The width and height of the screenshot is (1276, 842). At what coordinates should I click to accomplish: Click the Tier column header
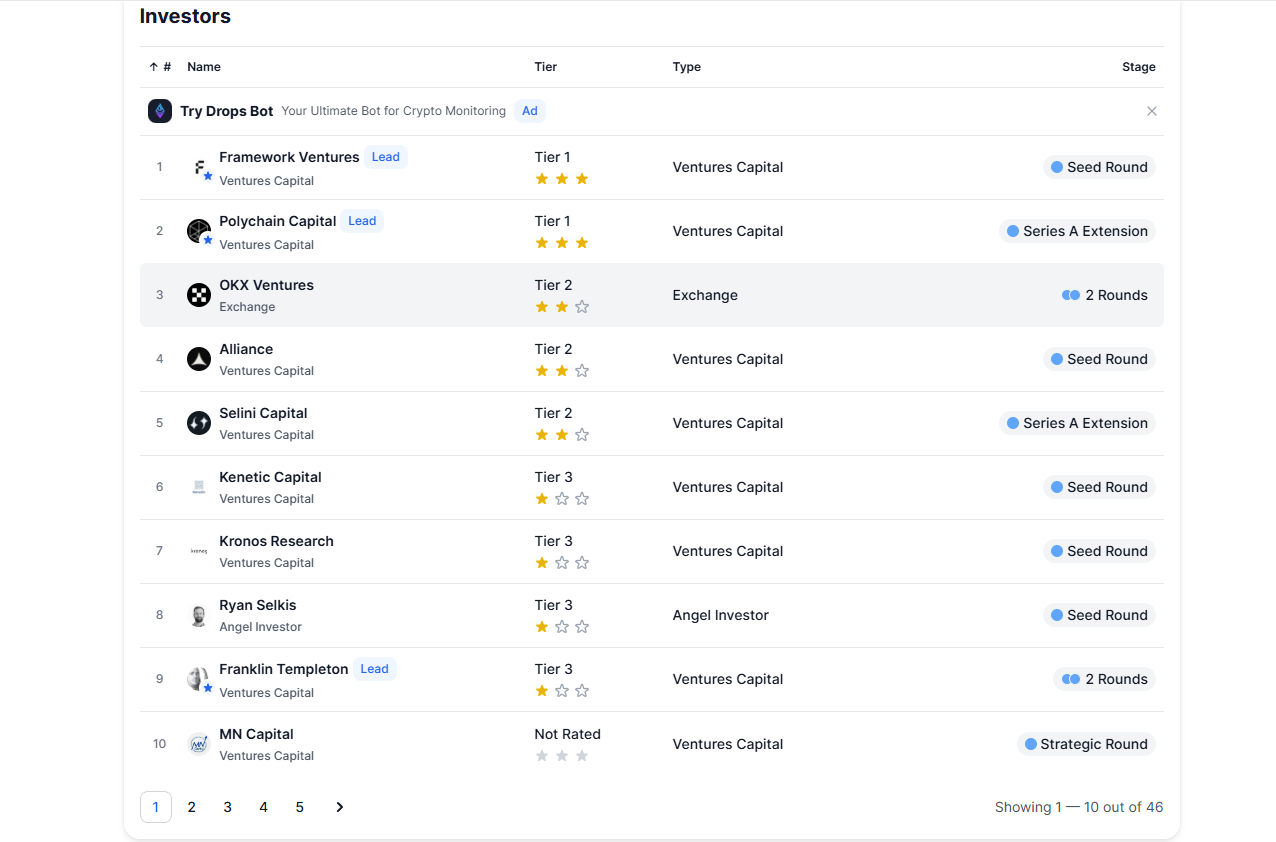(546, 67)
